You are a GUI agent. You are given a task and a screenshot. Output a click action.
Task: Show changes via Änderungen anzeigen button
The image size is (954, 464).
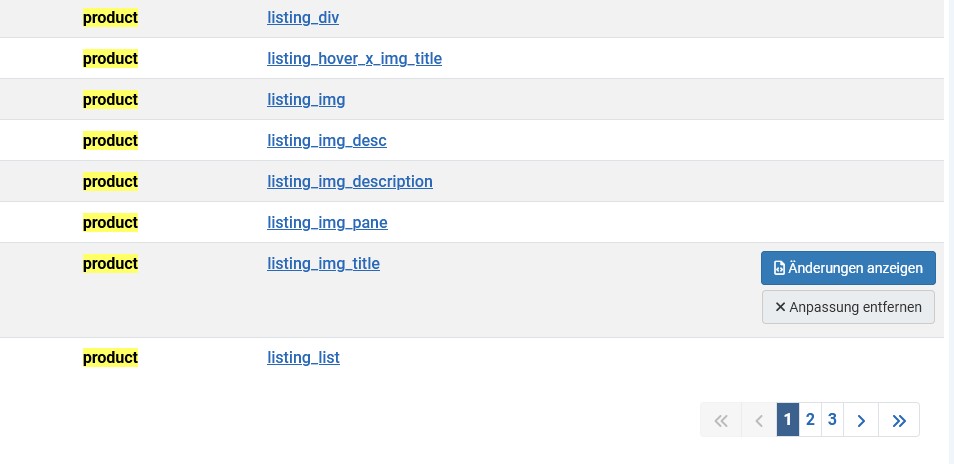[848, 268]
